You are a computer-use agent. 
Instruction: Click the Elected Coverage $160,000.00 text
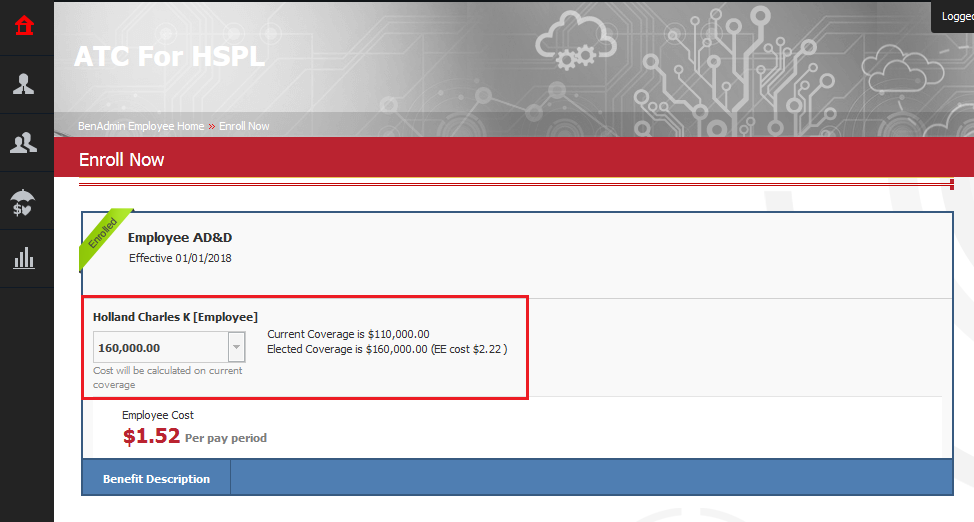[387, 349]
